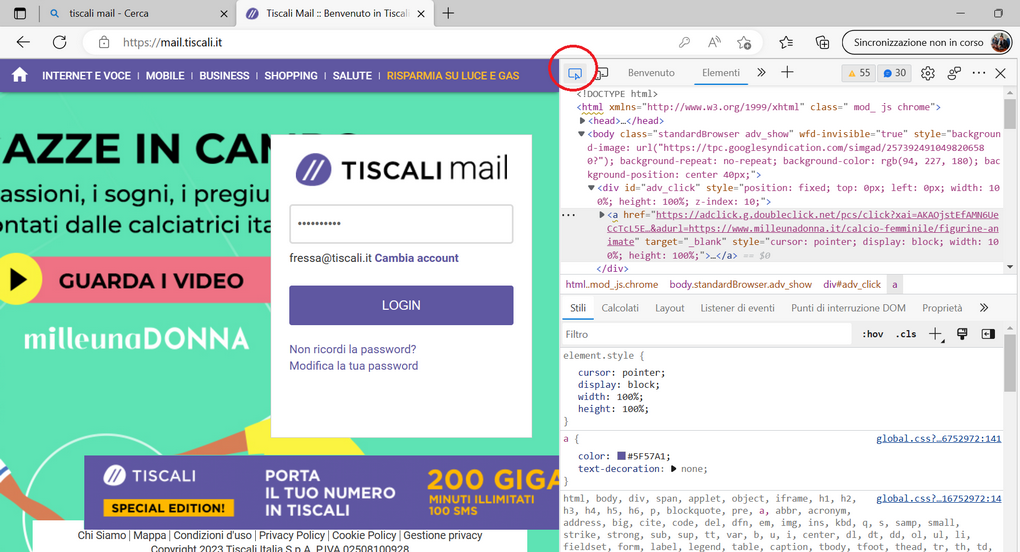Open Non ricordi la password link

click(353, 349)
